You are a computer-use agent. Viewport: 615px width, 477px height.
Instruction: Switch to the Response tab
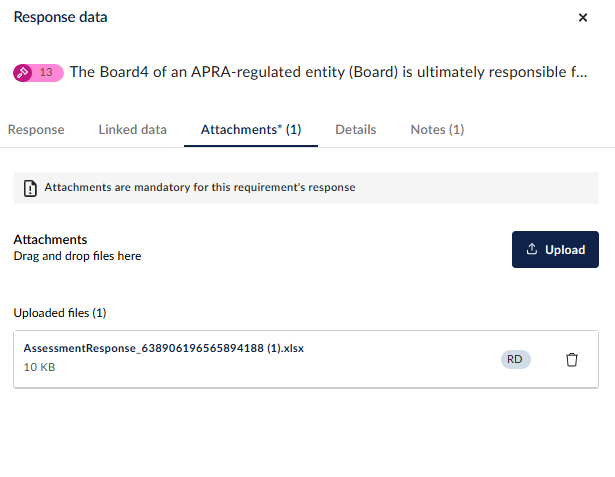tap(36, 130)
